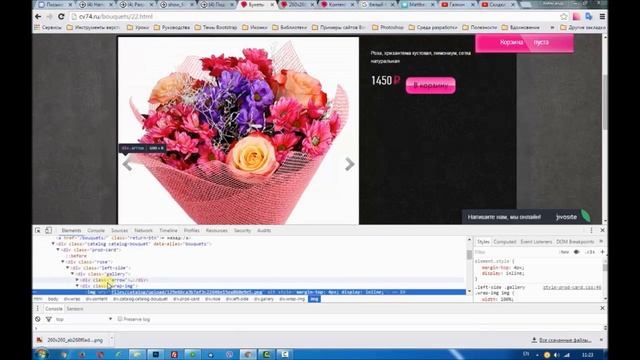Collapse the div class wrap-img node

click(78, 286)
